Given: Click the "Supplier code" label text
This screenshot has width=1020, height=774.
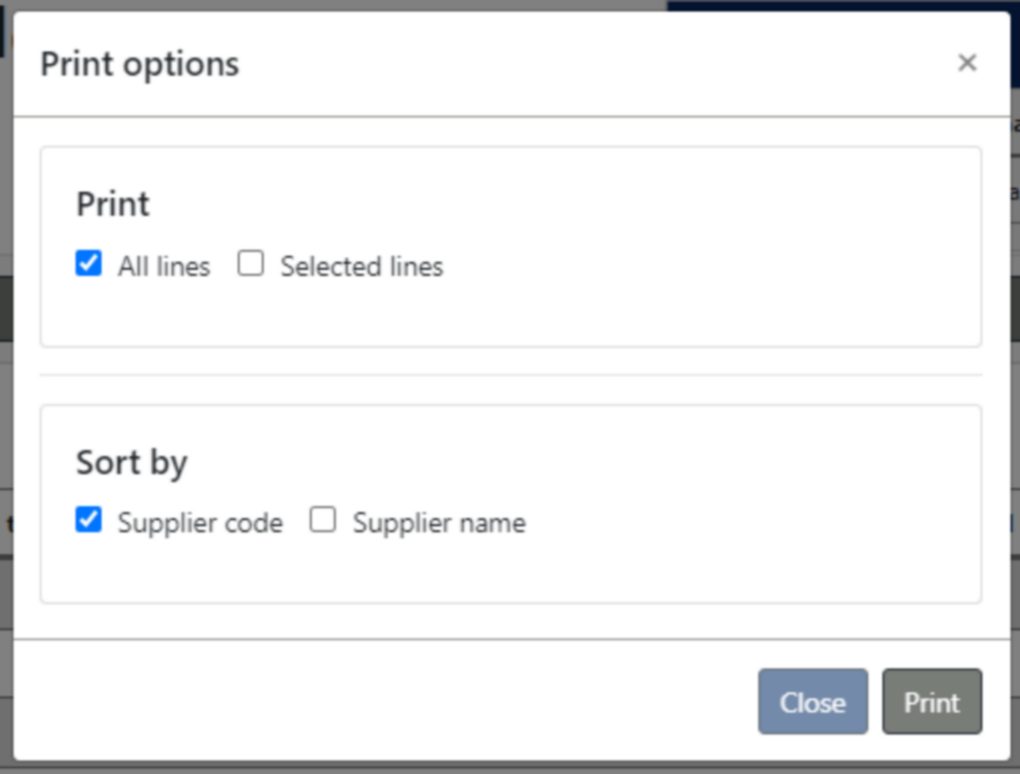Looking at the screenshot, I should coord(200,523).
